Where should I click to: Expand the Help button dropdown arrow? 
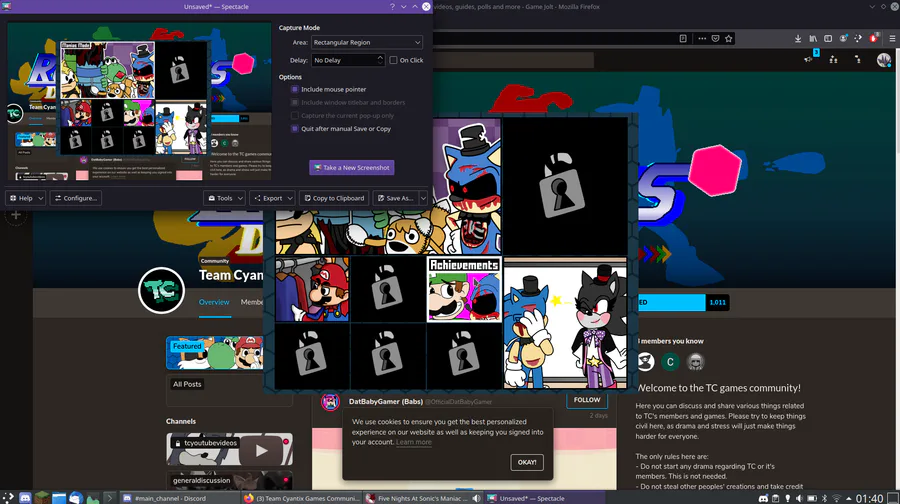(x=40, y=198)
